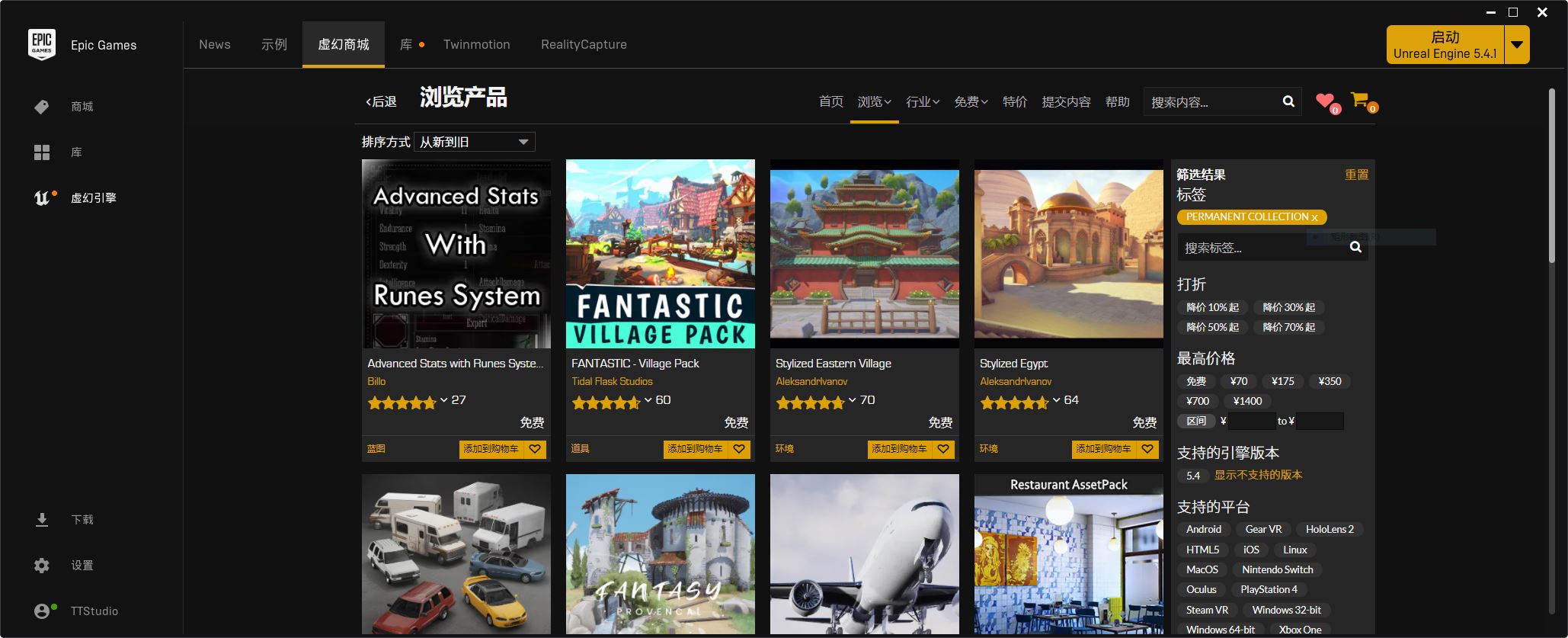This screenshot has height=638, width=1568.
Task: Open the shopping cart icon
Action: (x=1359, y=100)
